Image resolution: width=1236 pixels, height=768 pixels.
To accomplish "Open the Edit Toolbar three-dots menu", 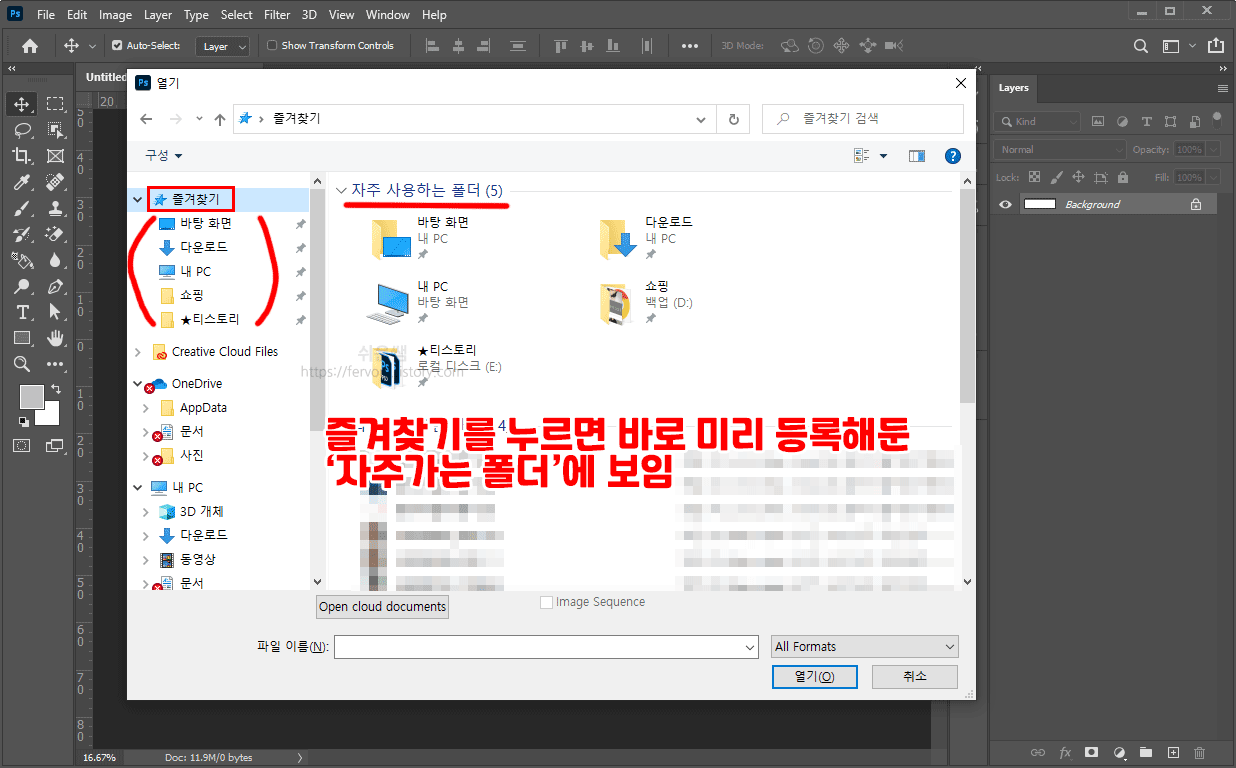I will click(55, 364).
